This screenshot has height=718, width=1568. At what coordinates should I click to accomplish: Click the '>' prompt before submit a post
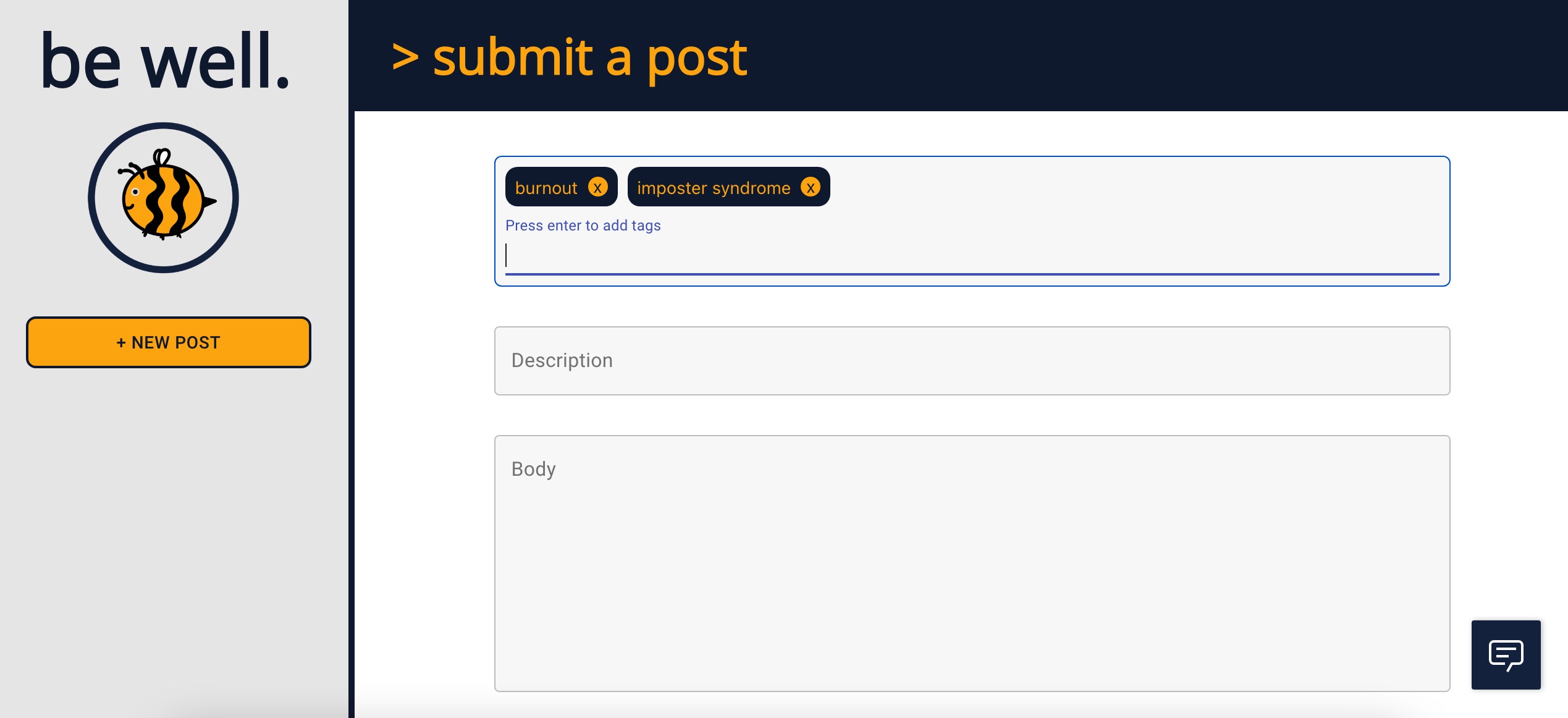point(403,57)
